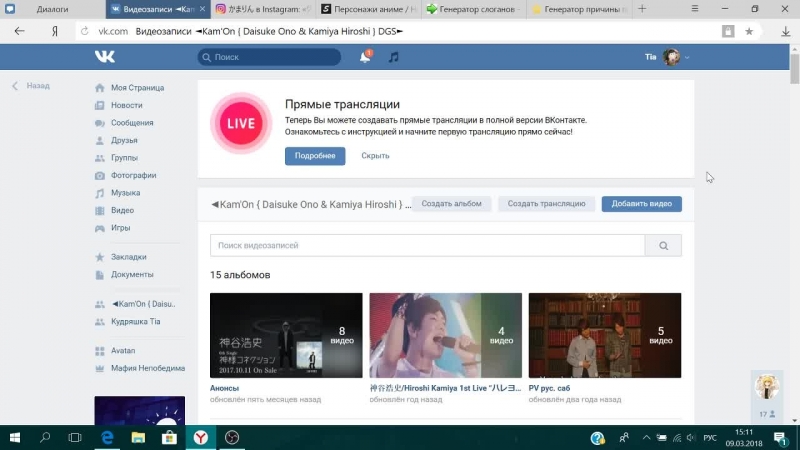Open the Hiroshi Kamiya 1st Live album thumbnail
Viewport: 800px width, 450px height.
click(445, 335)
